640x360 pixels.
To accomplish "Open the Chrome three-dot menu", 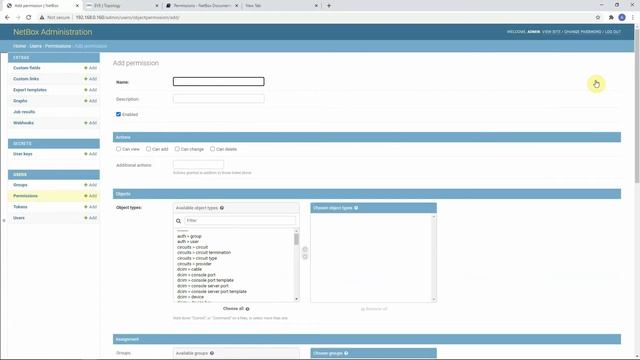I will 633,18.
